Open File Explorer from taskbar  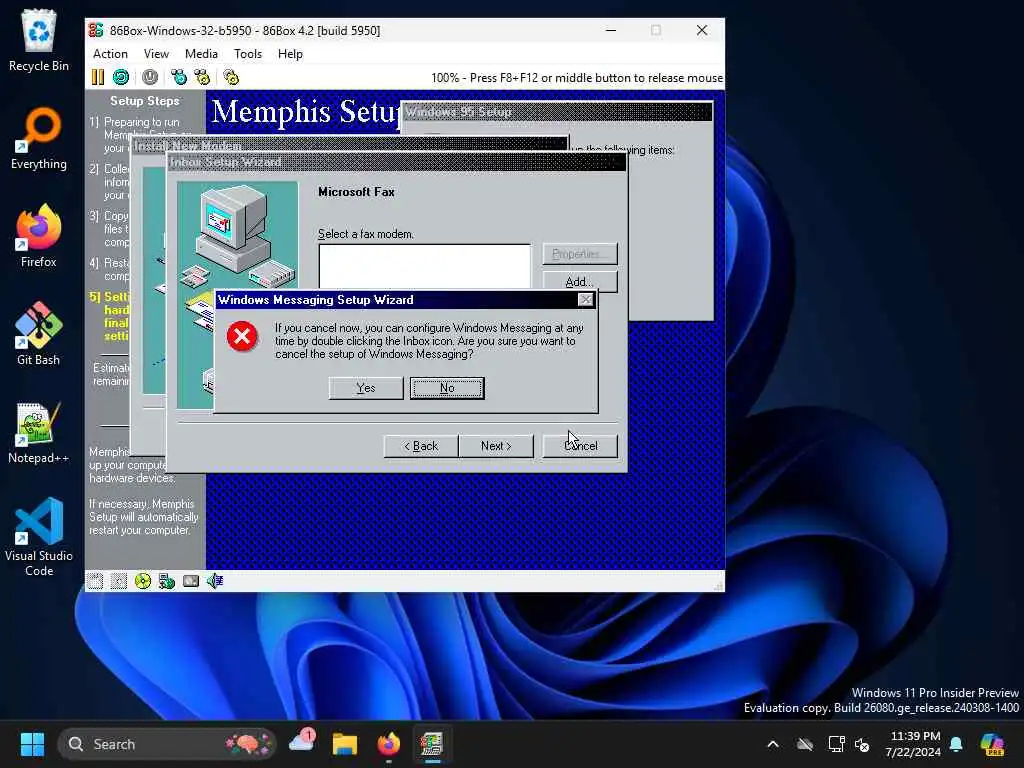click(345, 744)
